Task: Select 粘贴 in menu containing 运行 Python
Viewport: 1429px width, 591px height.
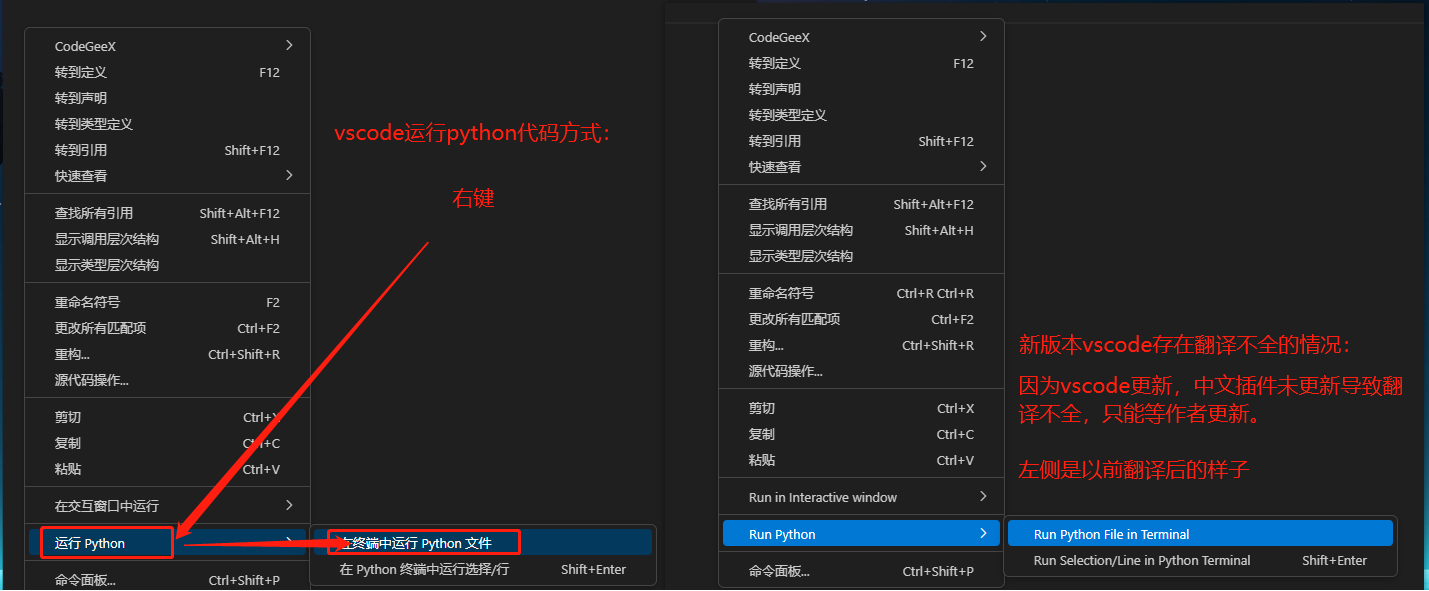Action: 167,469
